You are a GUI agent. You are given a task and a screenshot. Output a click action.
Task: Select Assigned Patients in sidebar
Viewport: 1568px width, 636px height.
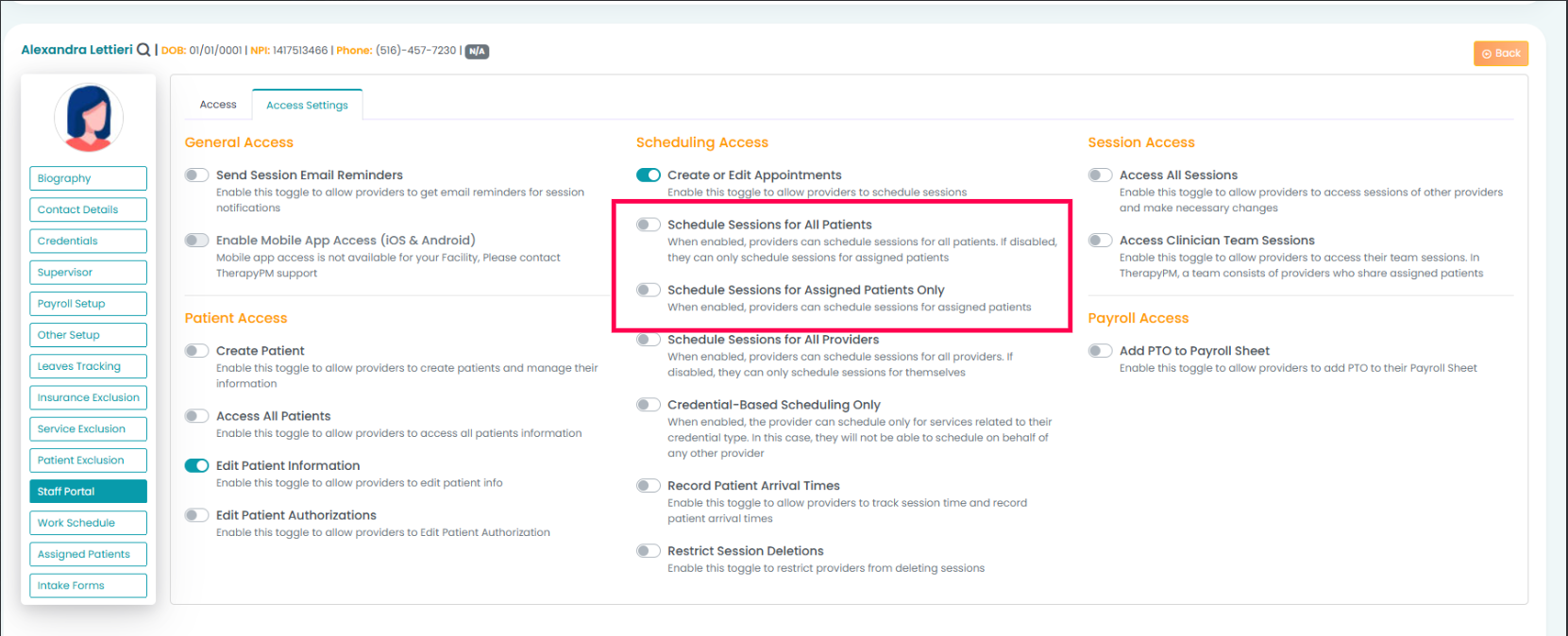pos(88,555)
